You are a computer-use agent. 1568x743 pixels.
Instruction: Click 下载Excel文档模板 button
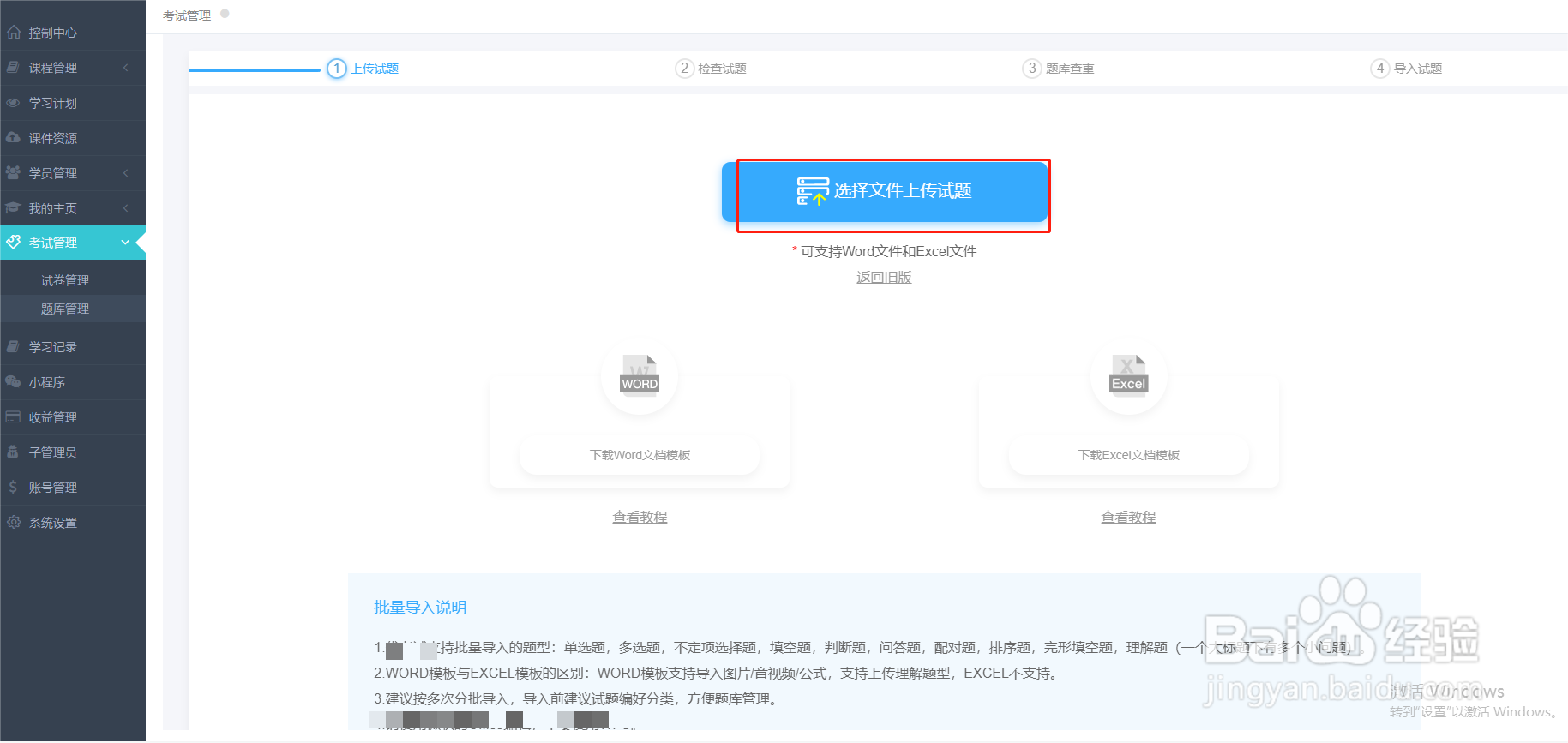(x=1128, y=455)
